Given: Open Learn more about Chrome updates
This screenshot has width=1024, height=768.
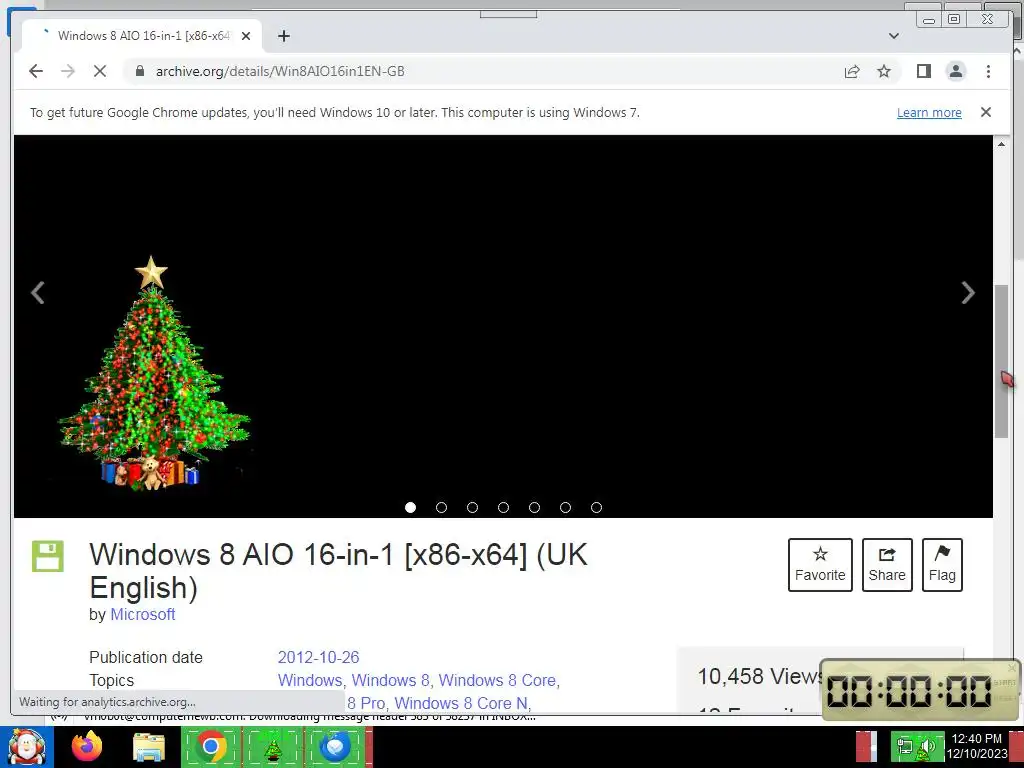Looking at the screenshot, I should point(929,112).
